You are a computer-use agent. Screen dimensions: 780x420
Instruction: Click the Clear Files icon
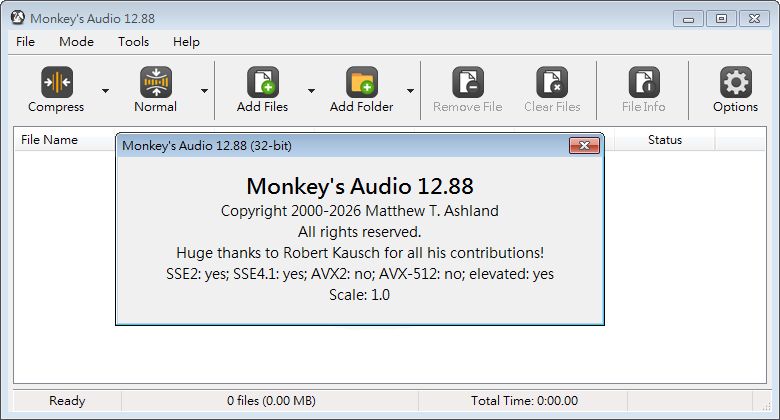point(552,82)
